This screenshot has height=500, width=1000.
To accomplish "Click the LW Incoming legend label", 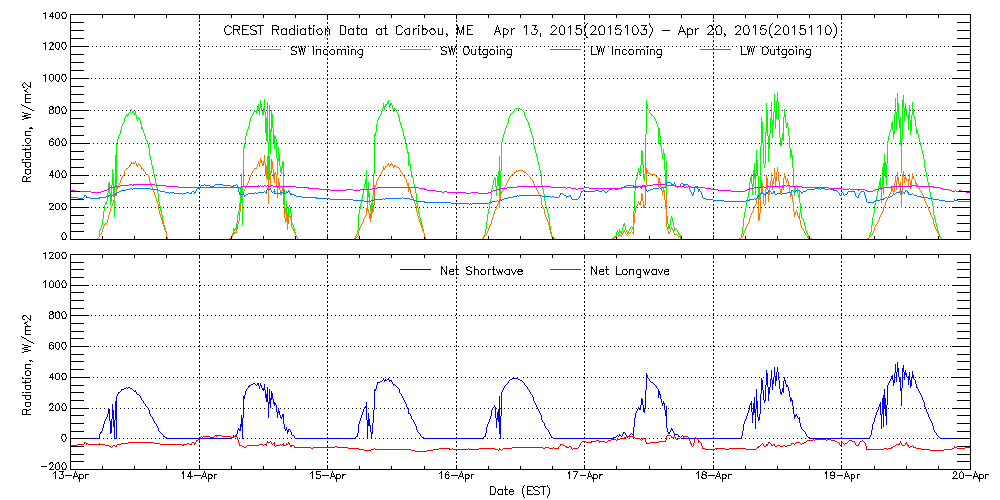I will (x=626, y=51).
